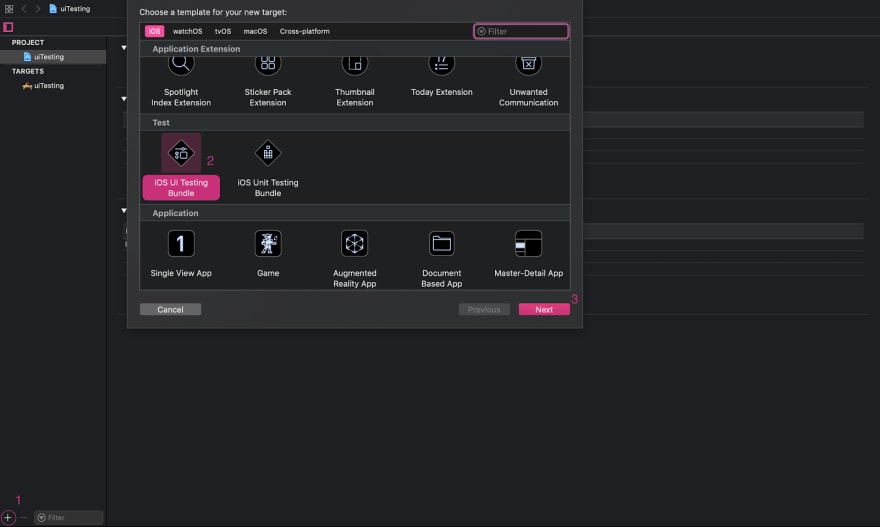Click the Previous button
Image resolution: width=880 pixels, height=527 pixels.
[x=484, y=309]
